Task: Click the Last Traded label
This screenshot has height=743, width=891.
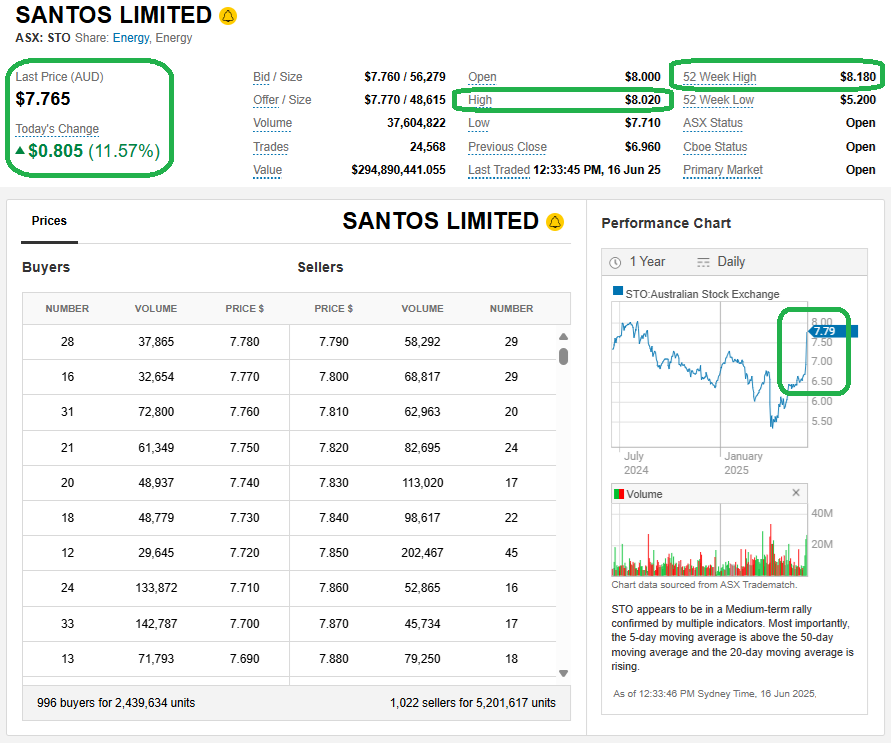Action: tap(498, 170)
